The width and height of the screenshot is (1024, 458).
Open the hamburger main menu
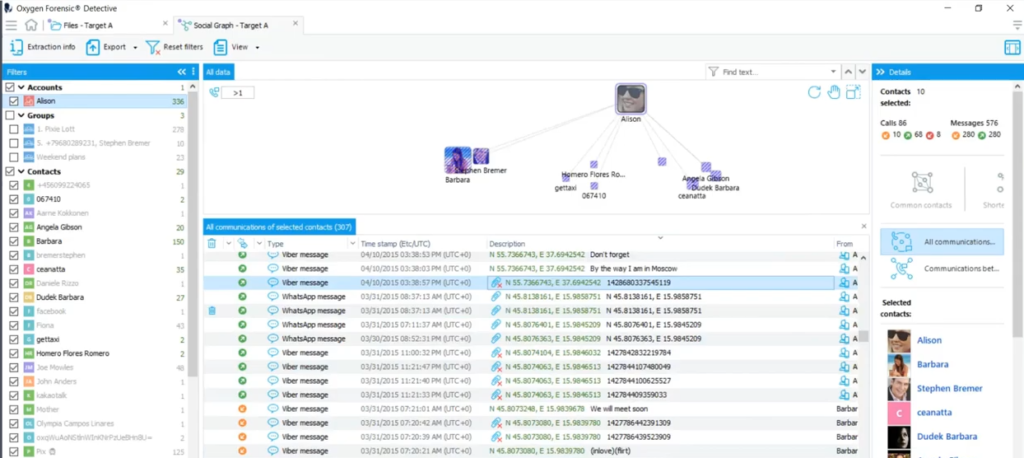[11, 25]
